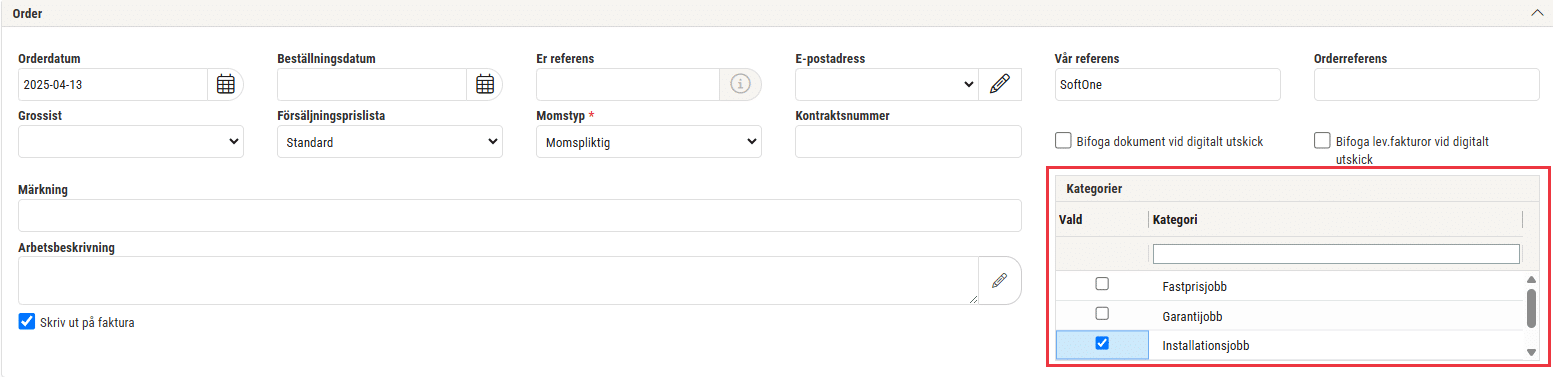Click the Kategorier list scroll-down arrow
Image resolution: width=1553 pixels, height=377 pixels.
coord(1531,352)
